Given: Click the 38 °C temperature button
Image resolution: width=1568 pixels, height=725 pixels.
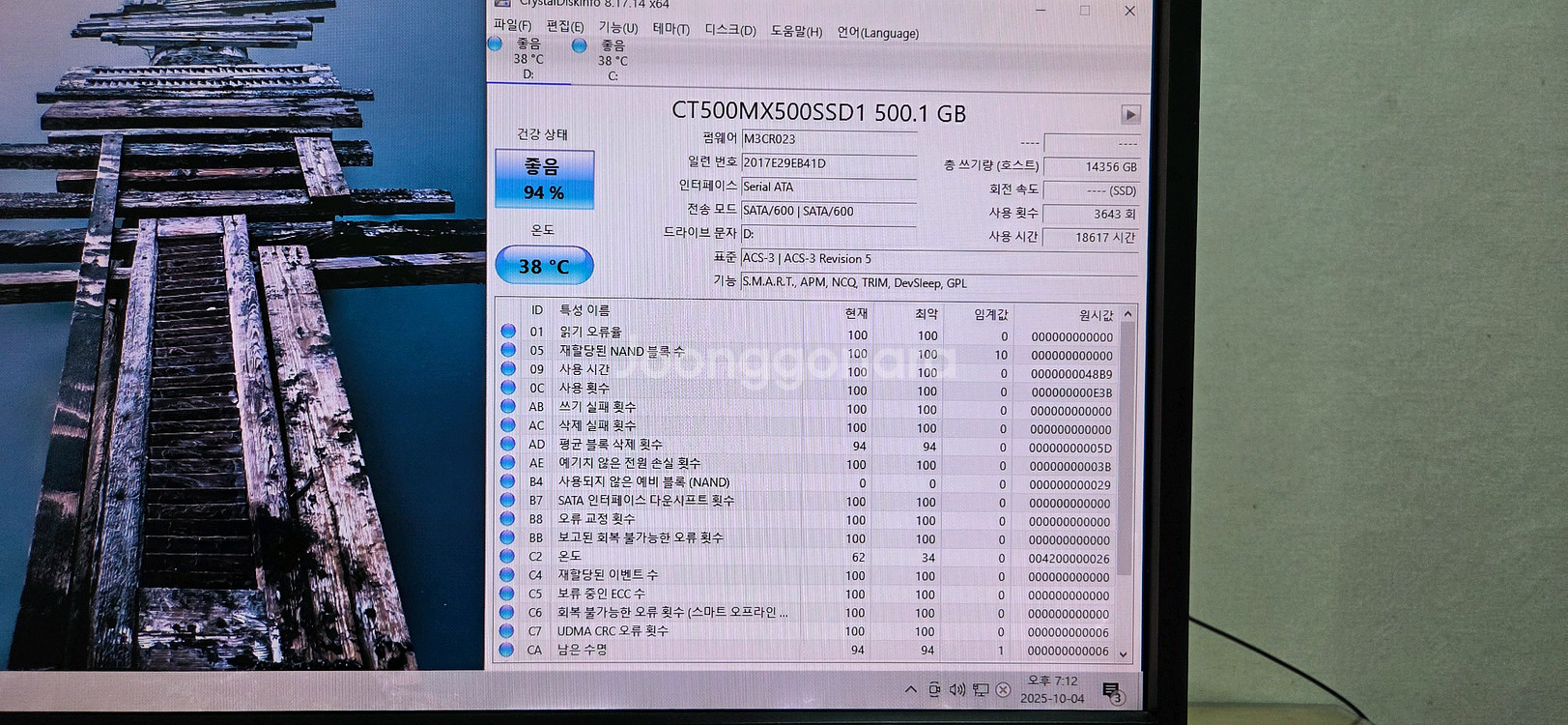Looking at the screenshot, I should click(544, 266).
